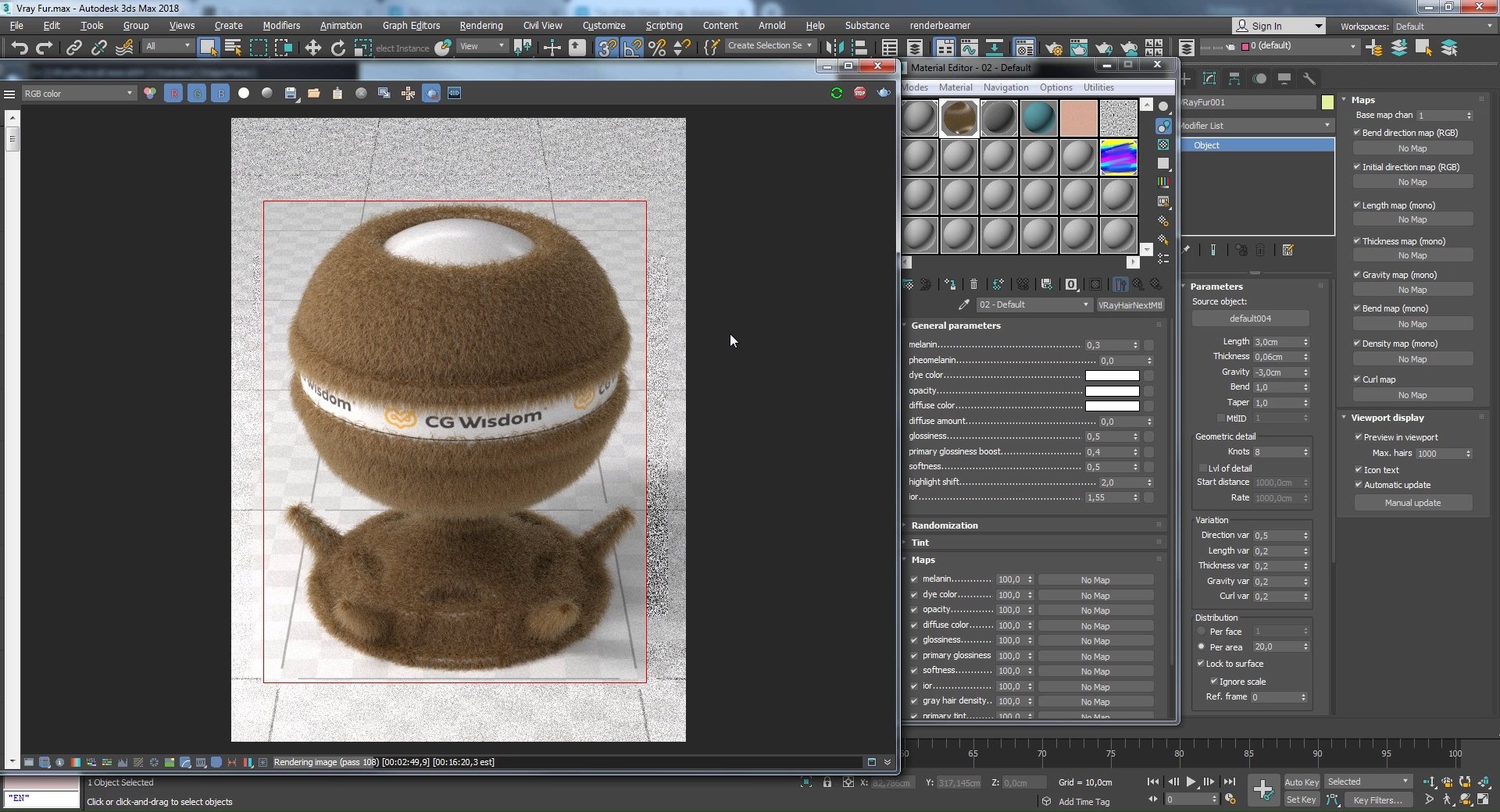Viewport: 1500px width, 812px height.
Task: Click the Length value field in Parameters
Action: [x=1277, y=342]
